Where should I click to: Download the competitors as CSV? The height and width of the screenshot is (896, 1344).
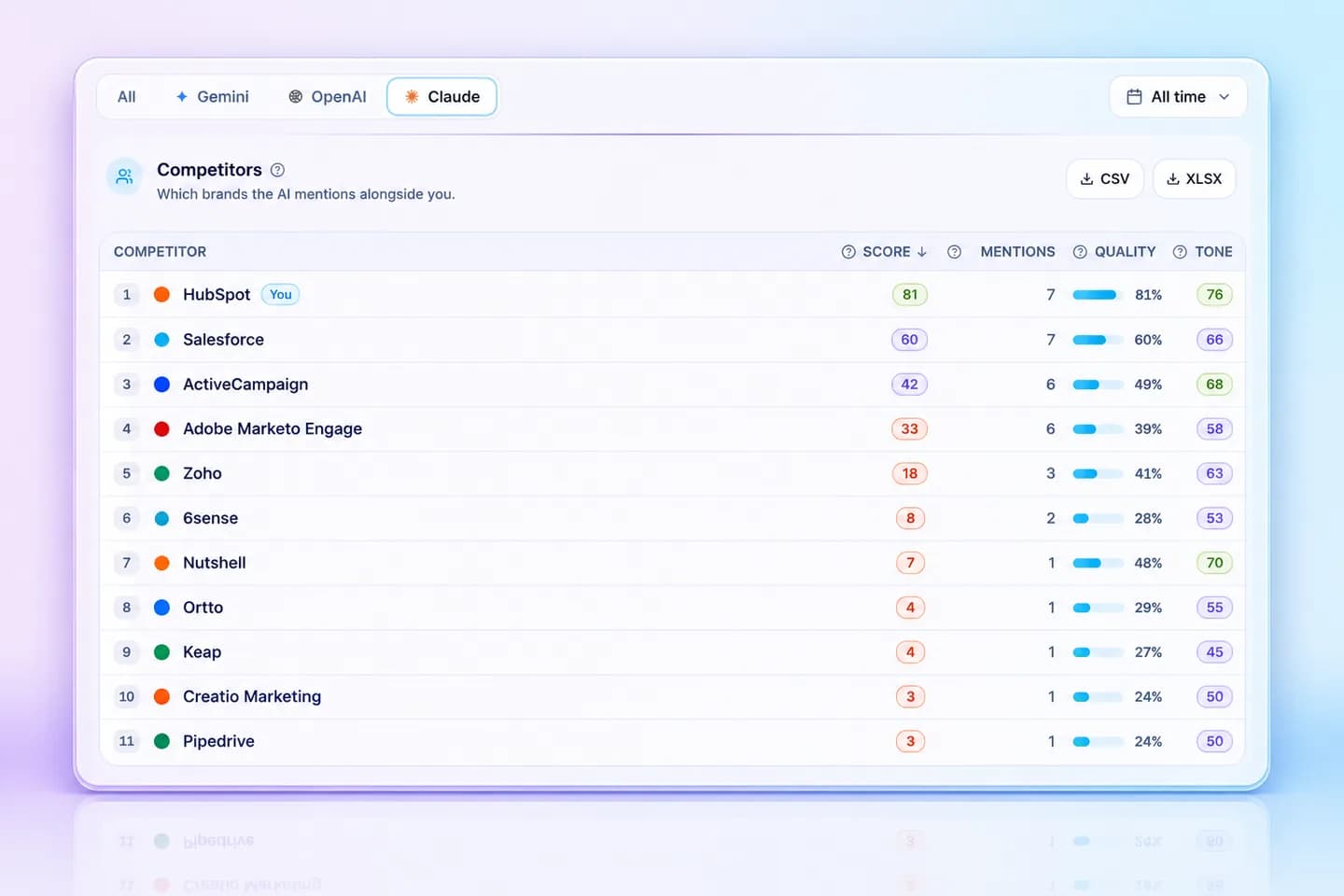[1105, 179]
